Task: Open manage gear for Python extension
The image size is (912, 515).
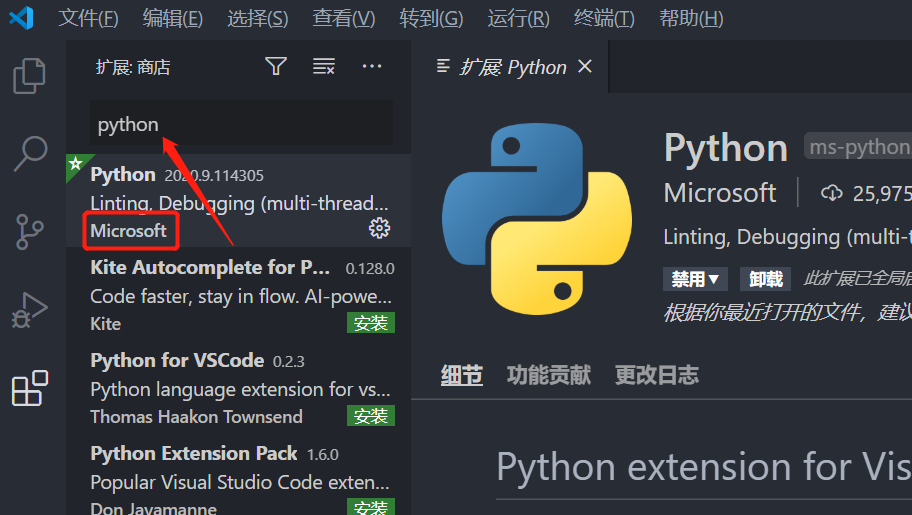Action: 379,228
